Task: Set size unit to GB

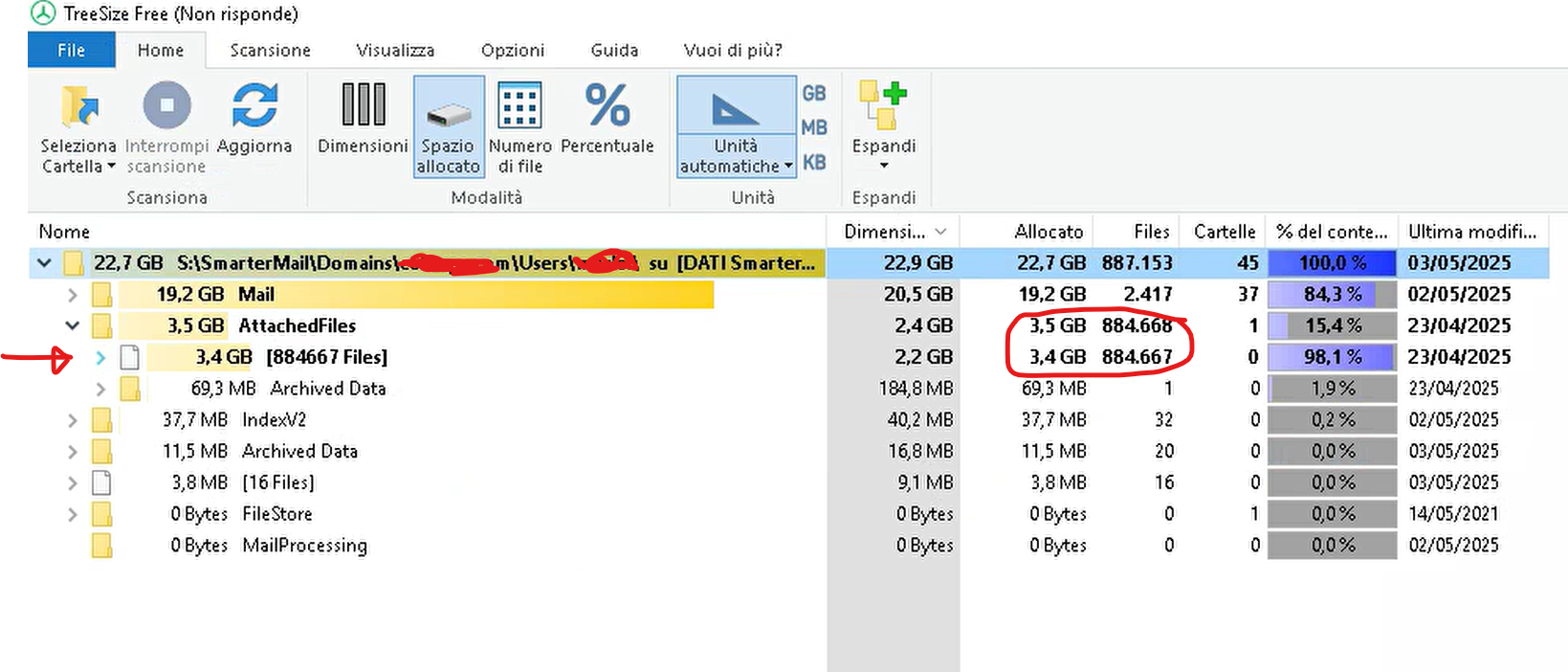Action: [x=814, y=93]
